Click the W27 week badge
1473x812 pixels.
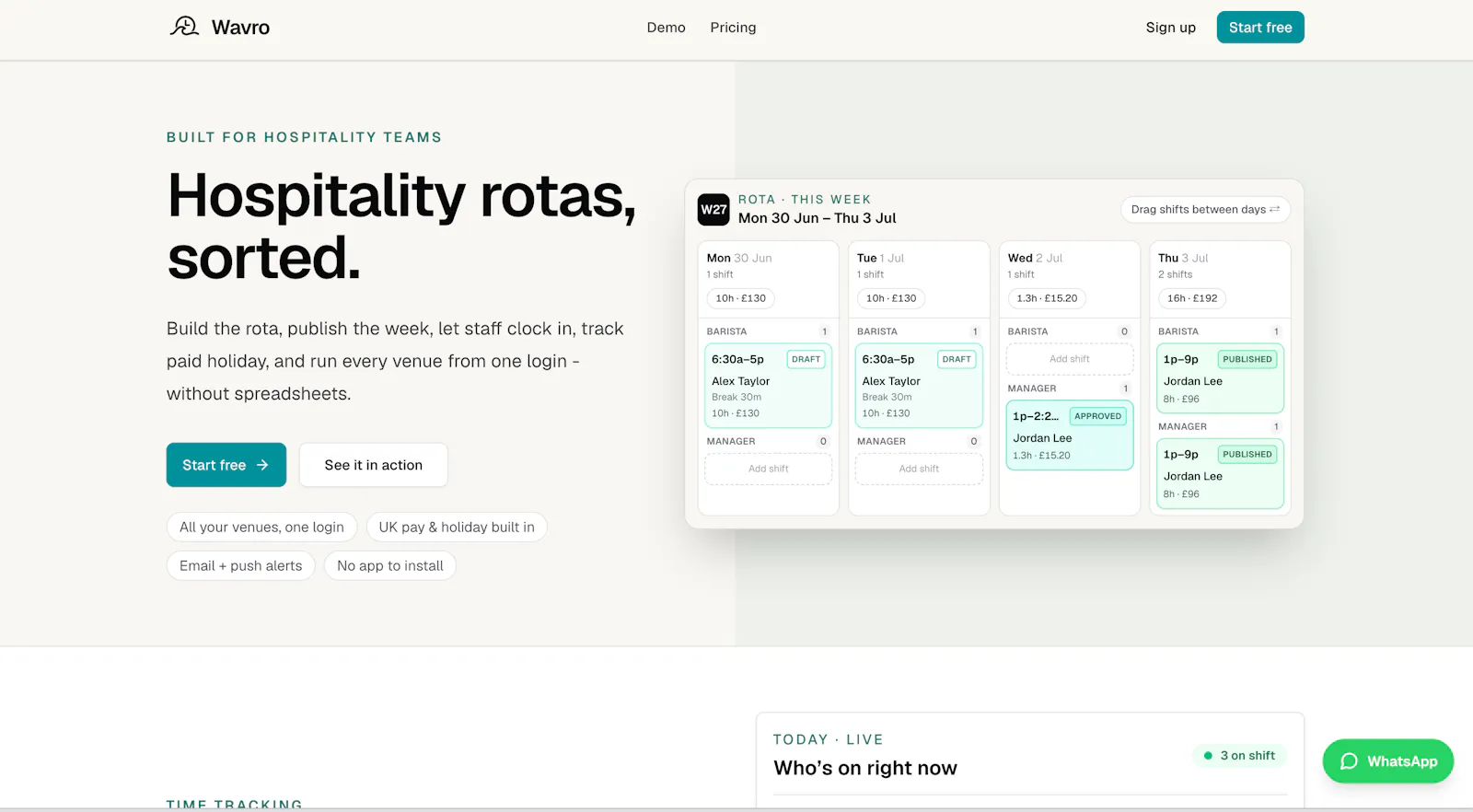[713, 210]
